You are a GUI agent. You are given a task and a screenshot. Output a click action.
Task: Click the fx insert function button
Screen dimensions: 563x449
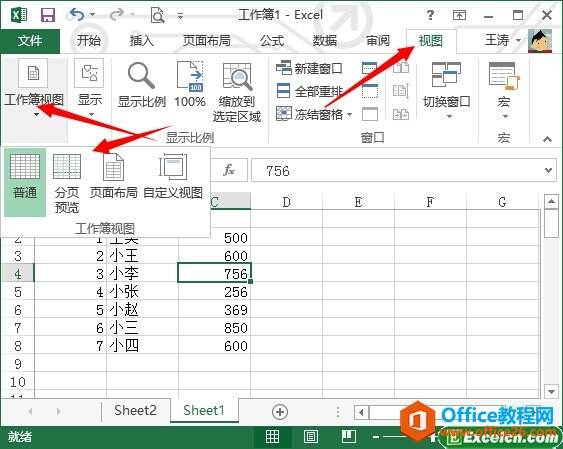229,169
